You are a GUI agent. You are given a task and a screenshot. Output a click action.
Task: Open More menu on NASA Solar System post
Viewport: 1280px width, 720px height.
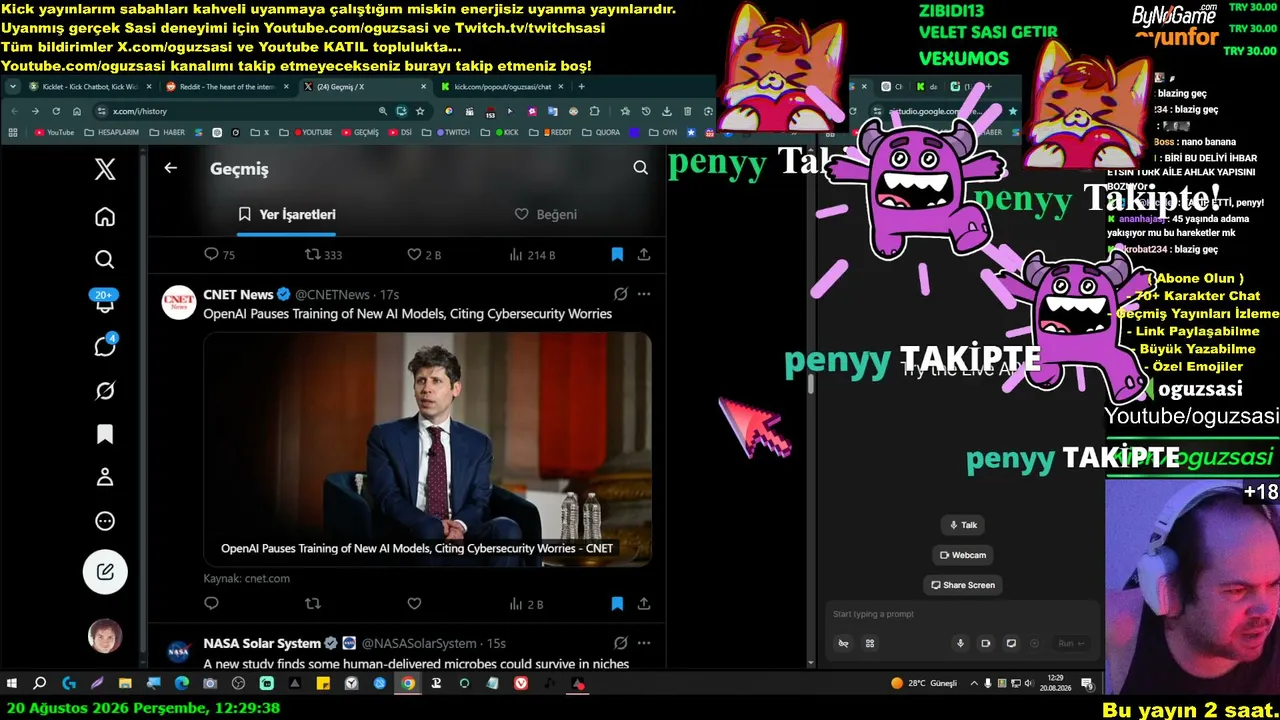tap(644, 643)
